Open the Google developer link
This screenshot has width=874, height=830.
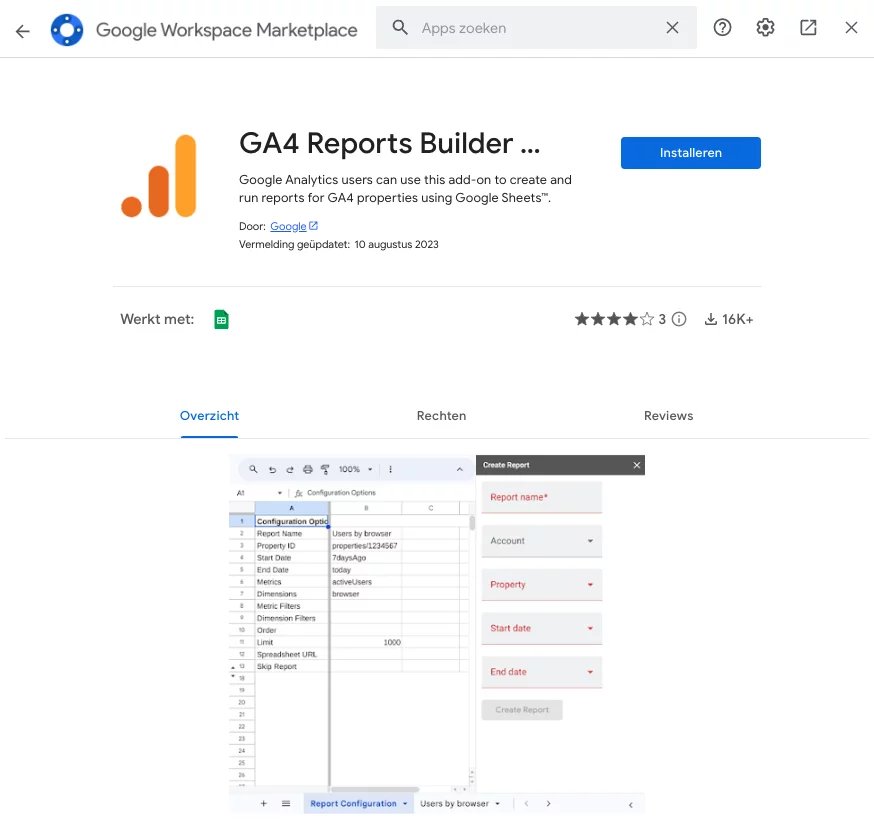tap(288, 227)
